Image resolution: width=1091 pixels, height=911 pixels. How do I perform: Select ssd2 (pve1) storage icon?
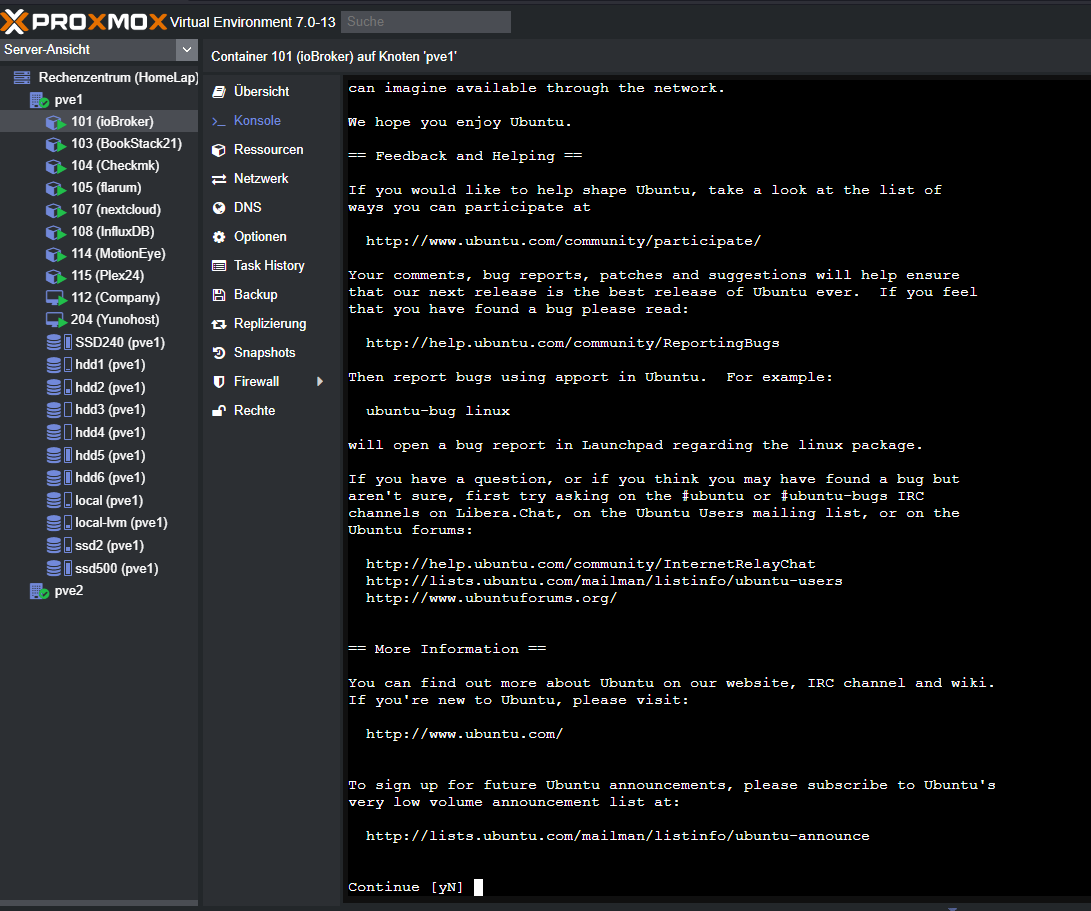[59, 546]
